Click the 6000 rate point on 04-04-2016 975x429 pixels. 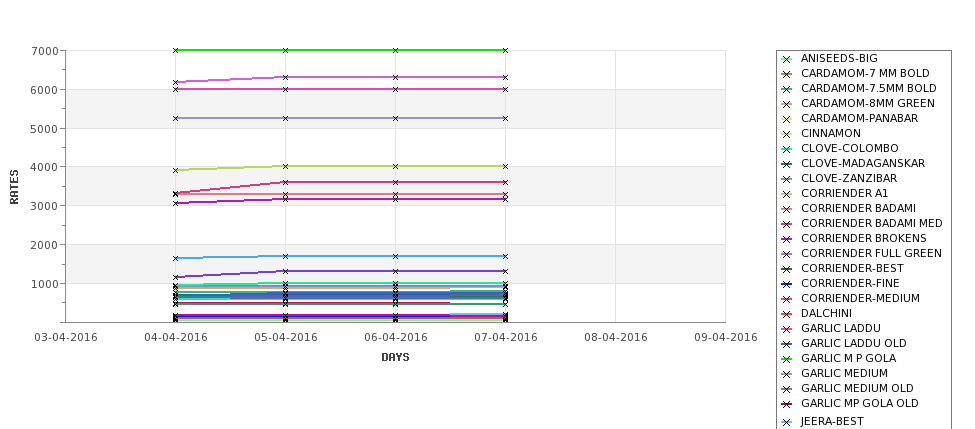coord(175,90)
